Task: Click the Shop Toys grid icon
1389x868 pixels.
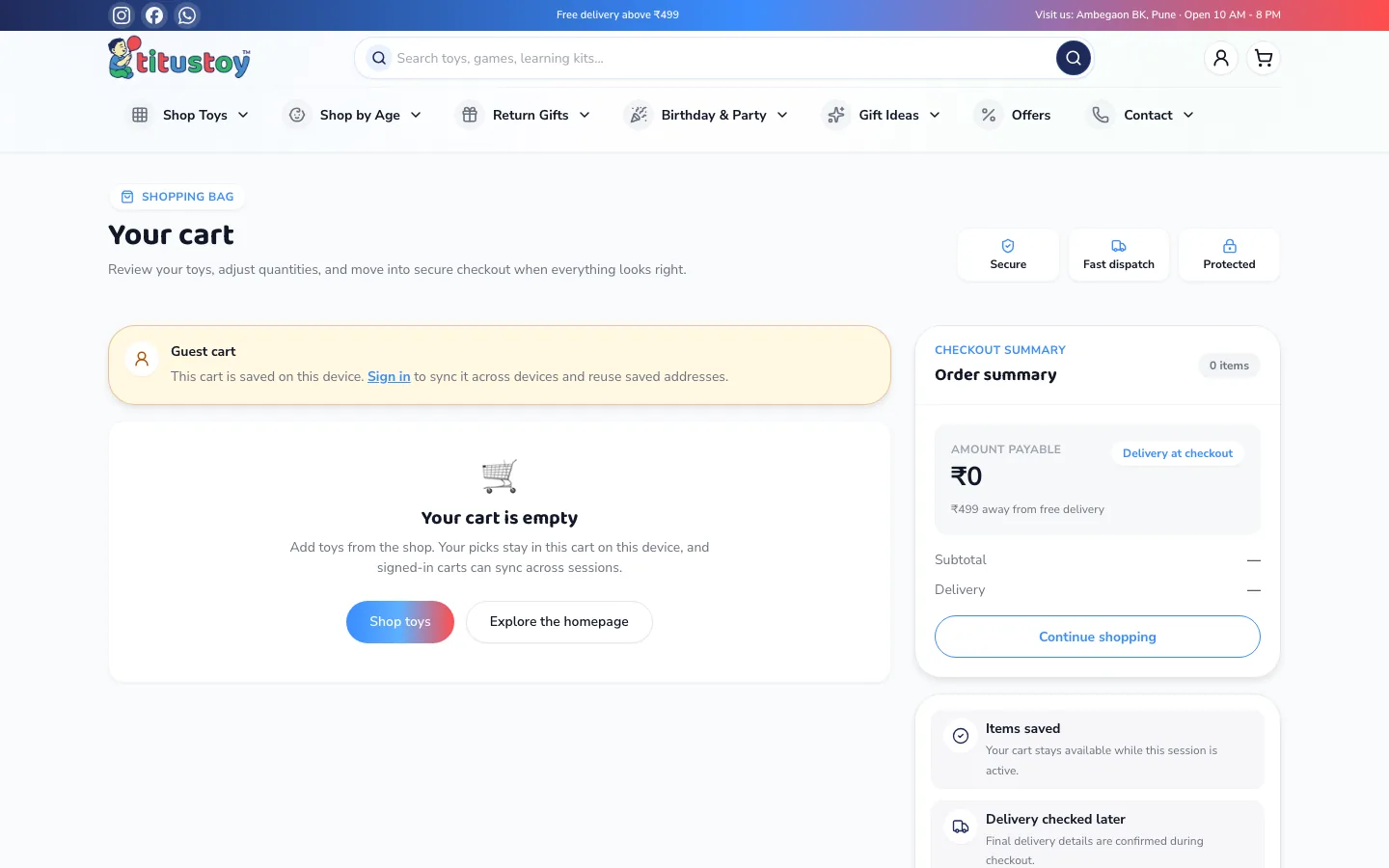Action: coord(140,115)
